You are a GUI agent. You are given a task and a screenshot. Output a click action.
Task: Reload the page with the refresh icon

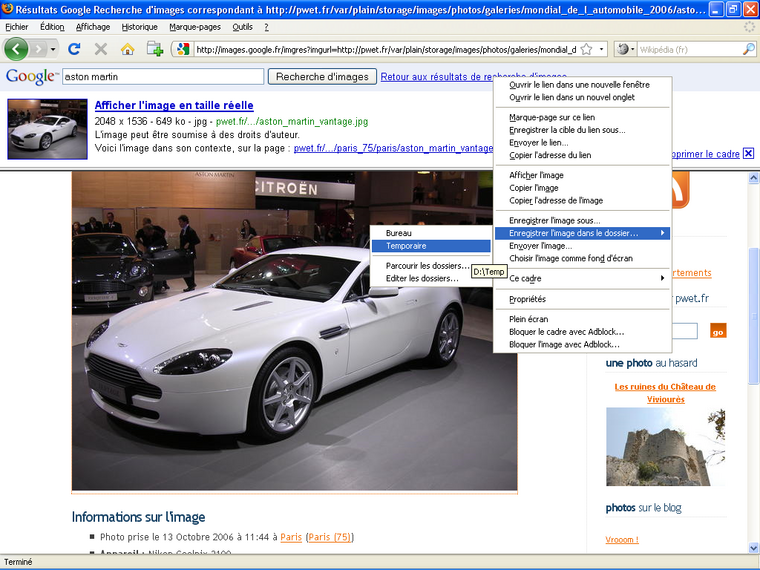[x=74, y=49]
